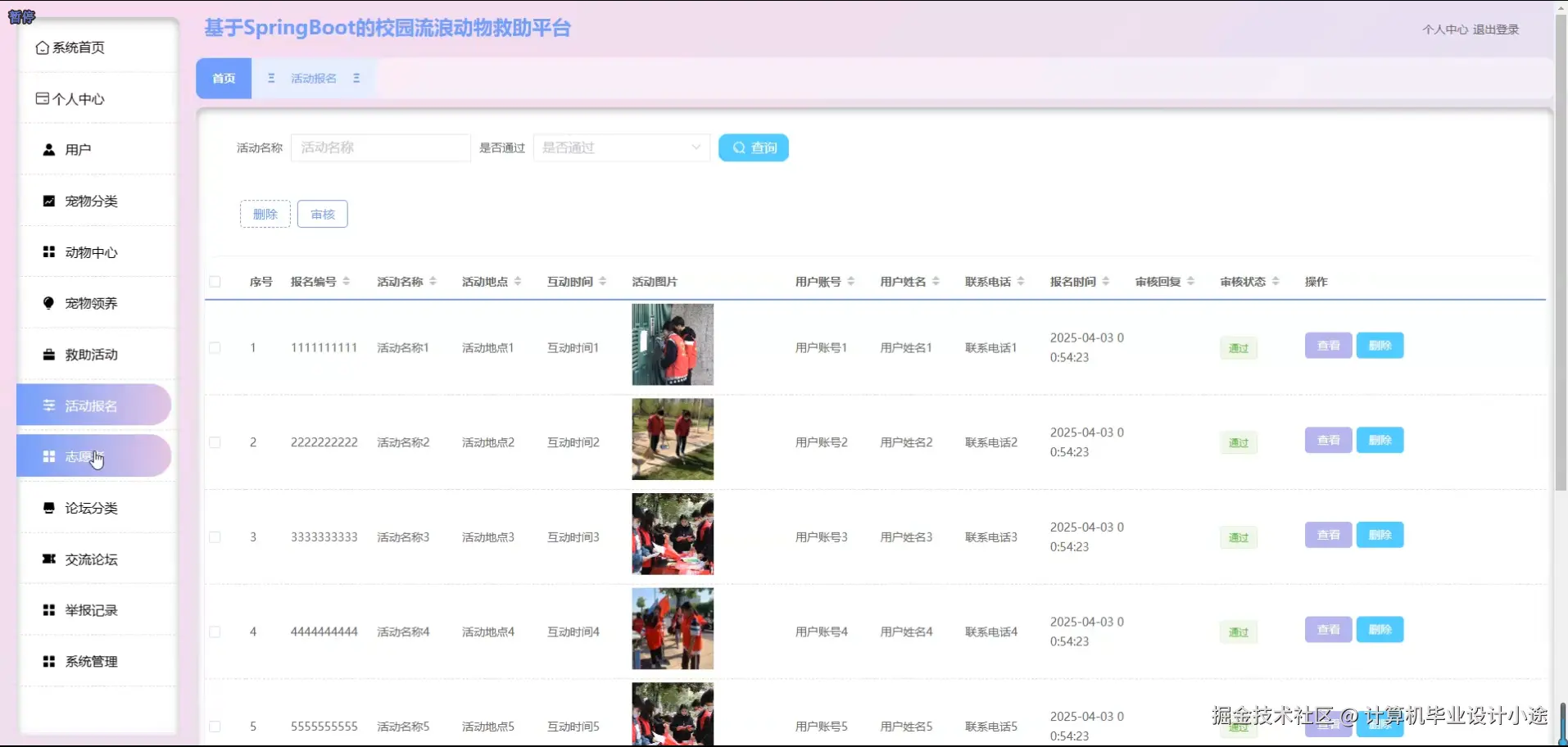Sort by 报名时间 column arrows
Image resolution: width=1568 pixels, height=747 pixels.
pos(1106,281)
